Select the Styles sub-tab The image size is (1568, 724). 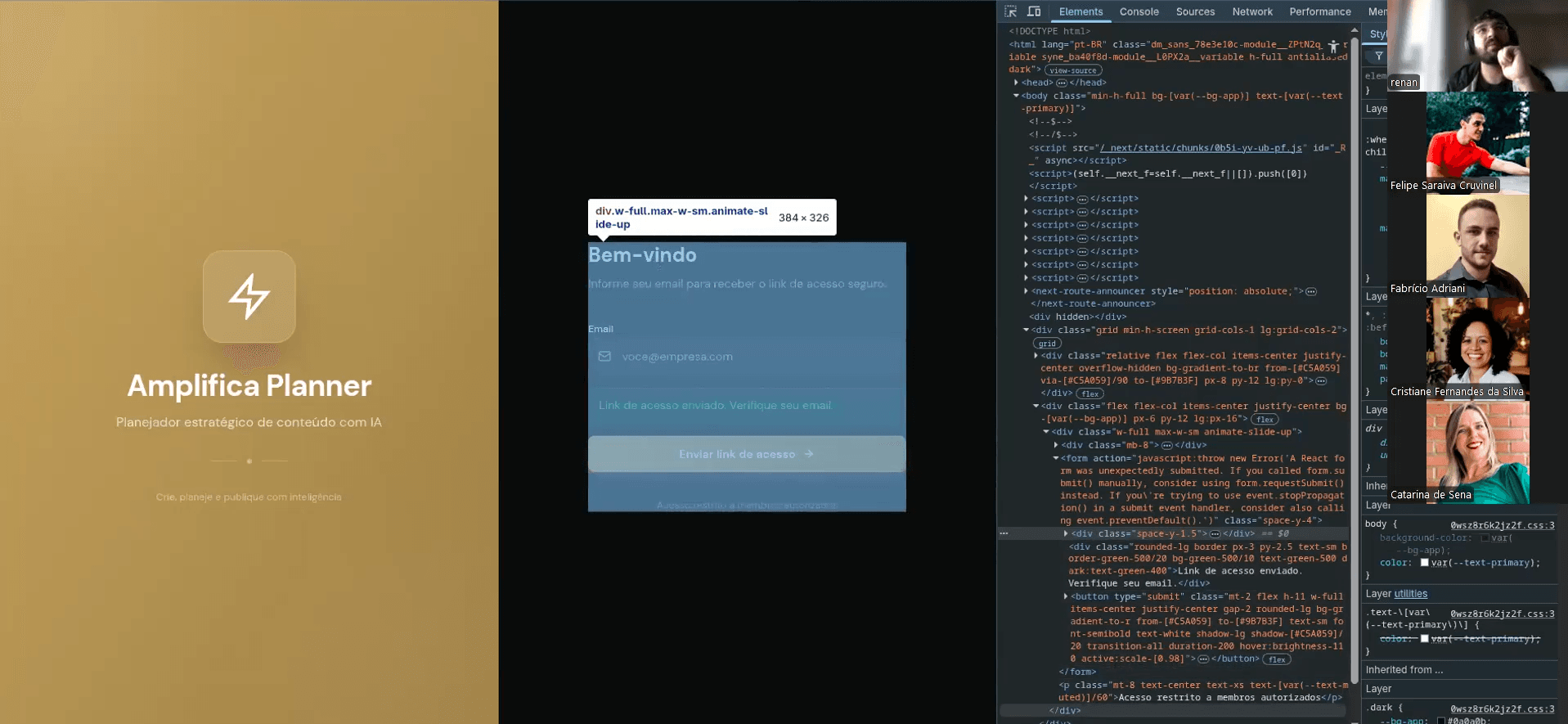1377,34
